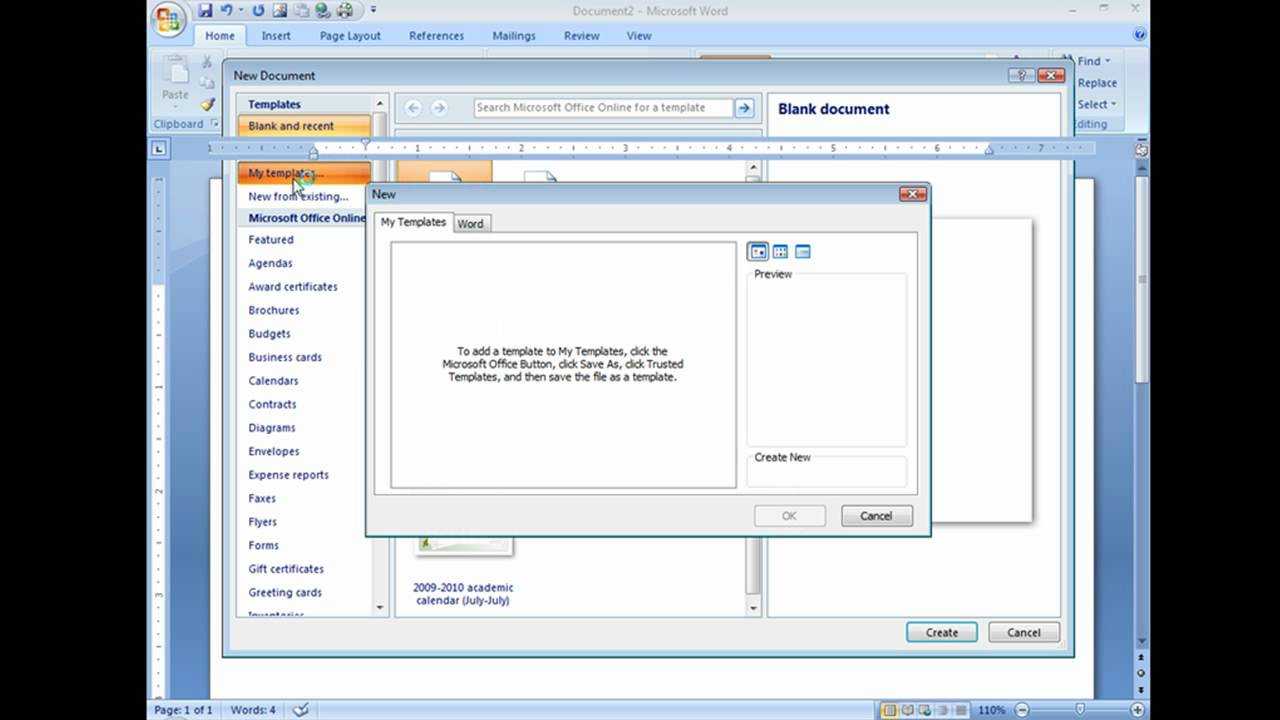The height and width of the screenshot is (720, 1280).
Task: Select My templates... in template list
Action: tap(304, 173)
